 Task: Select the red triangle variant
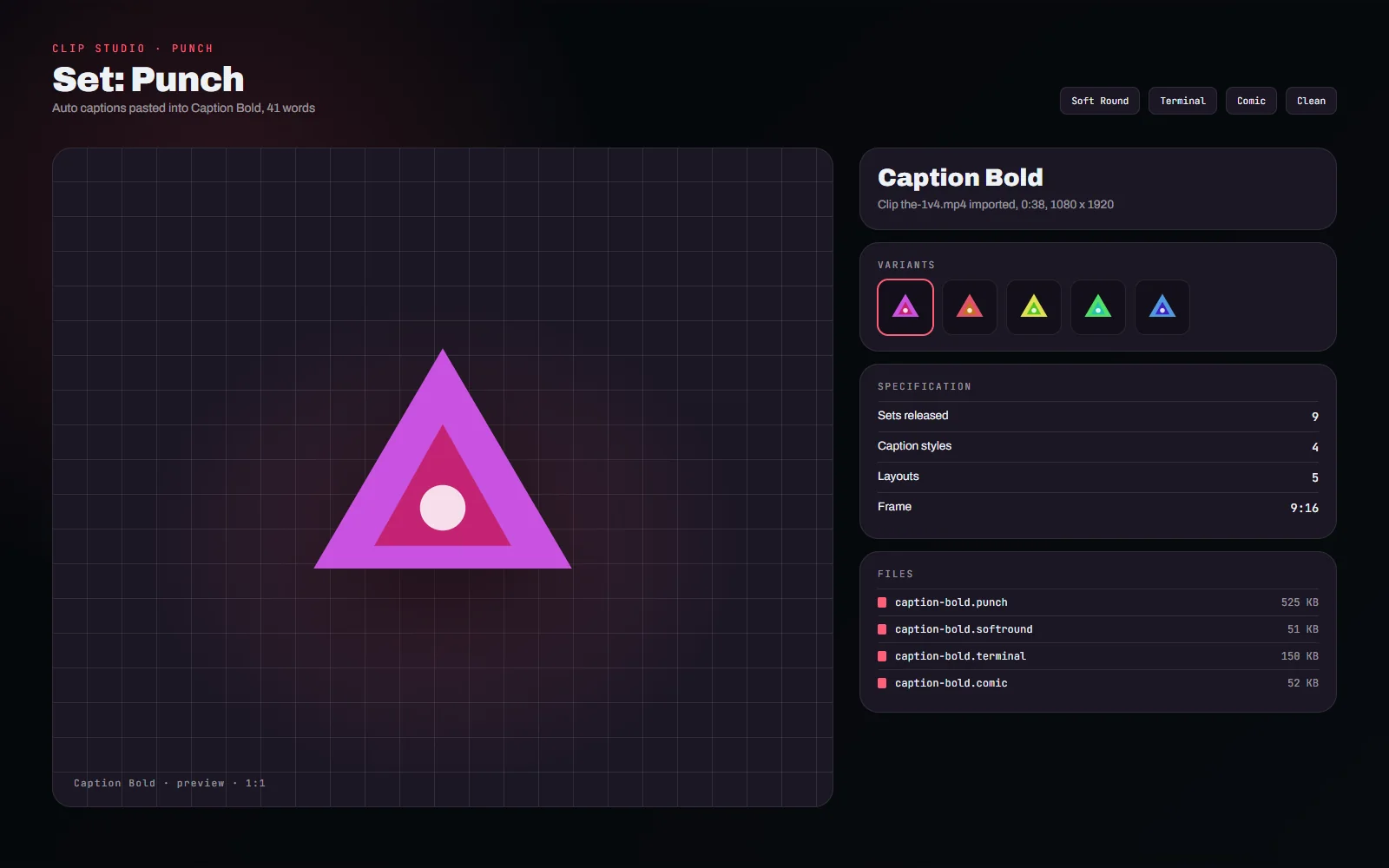tap(970, 307)
